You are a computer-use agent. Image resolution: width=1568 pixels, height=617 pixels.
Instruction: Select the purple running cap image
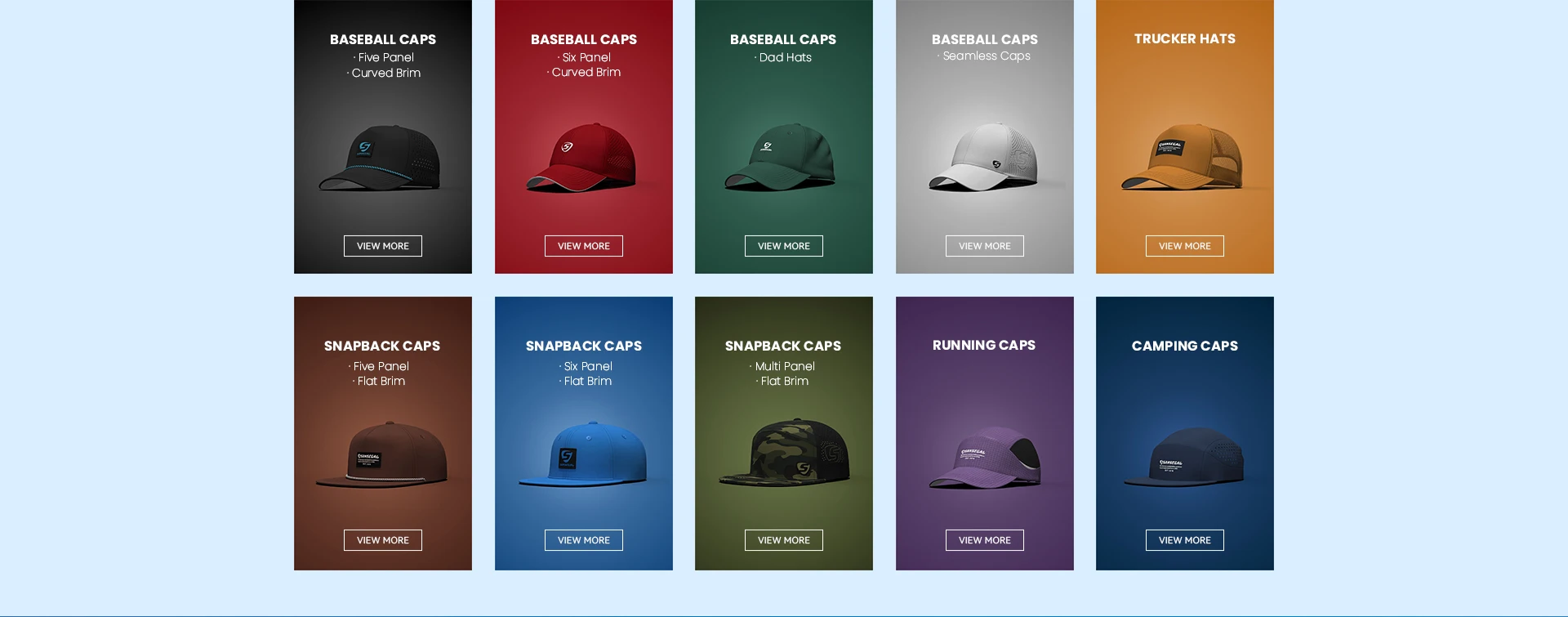coord(985,458)
